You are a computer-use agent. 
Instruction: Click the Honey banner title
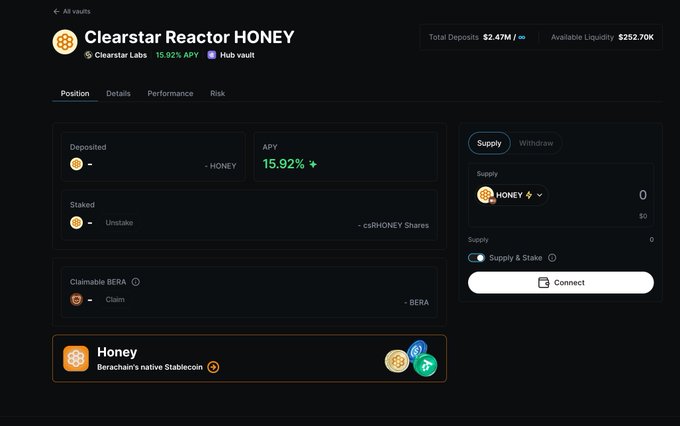117,352
